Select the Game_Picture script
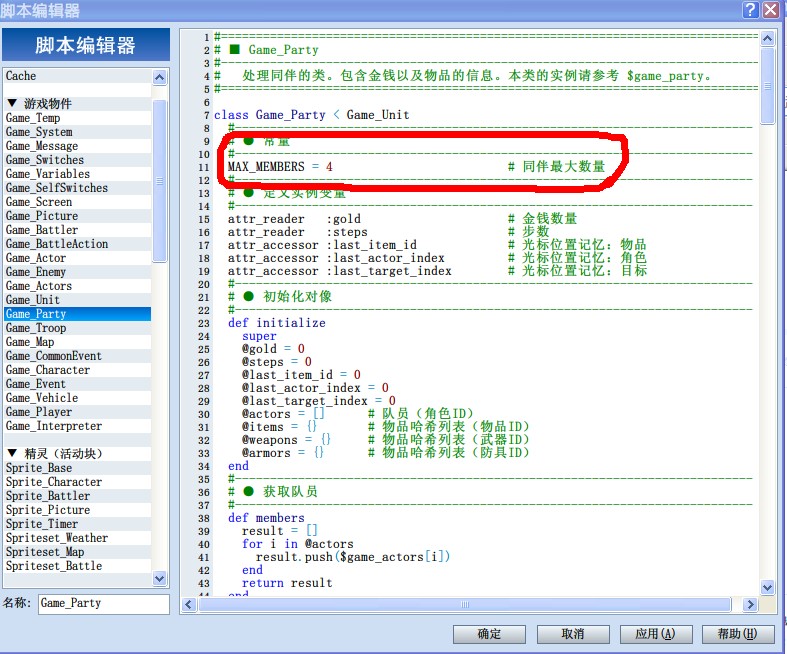 (x=77, y=216)
